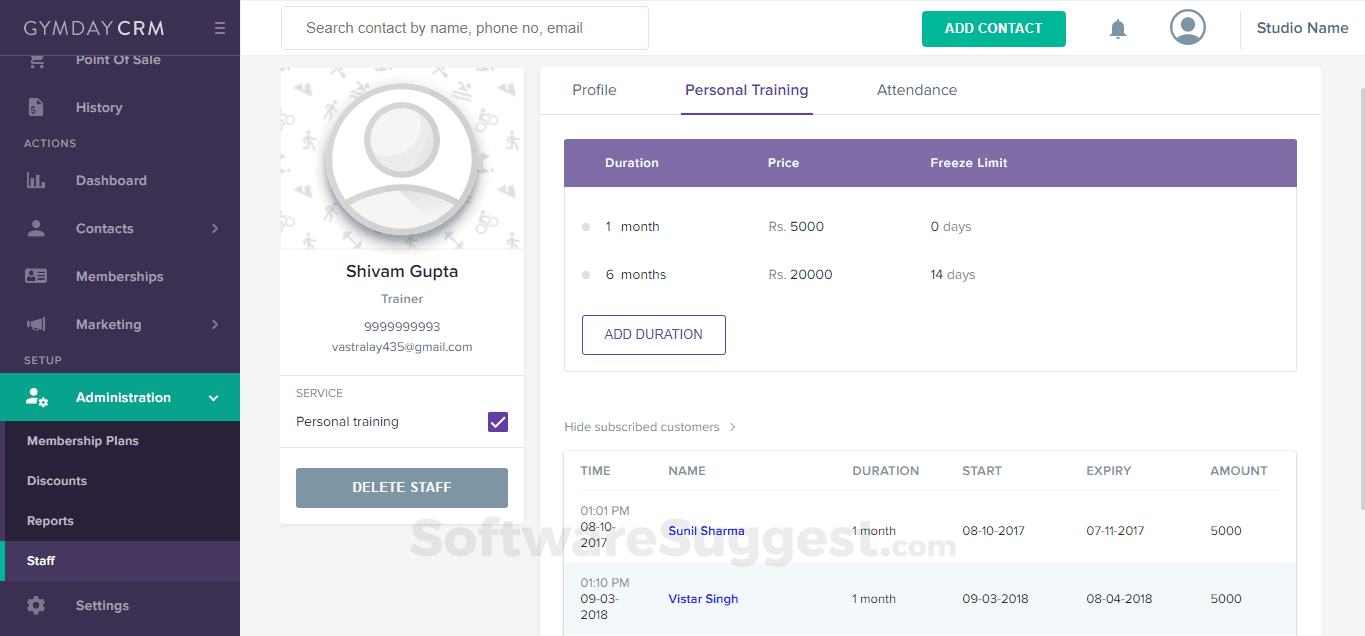Image resolution: width=1365 pixels, height=636 pixels.
Task: Click the Memberships card icon
Action: pyautogui.click(x=36, y=277)
